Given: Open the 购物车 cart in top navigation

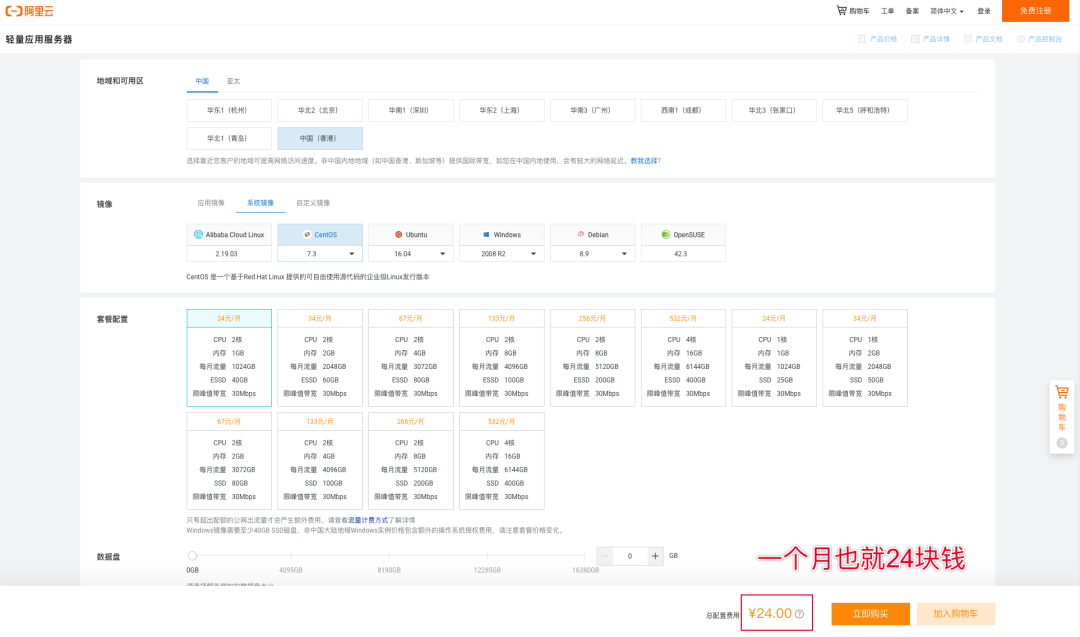Looking at the screenshot, I should coord(853,11).
